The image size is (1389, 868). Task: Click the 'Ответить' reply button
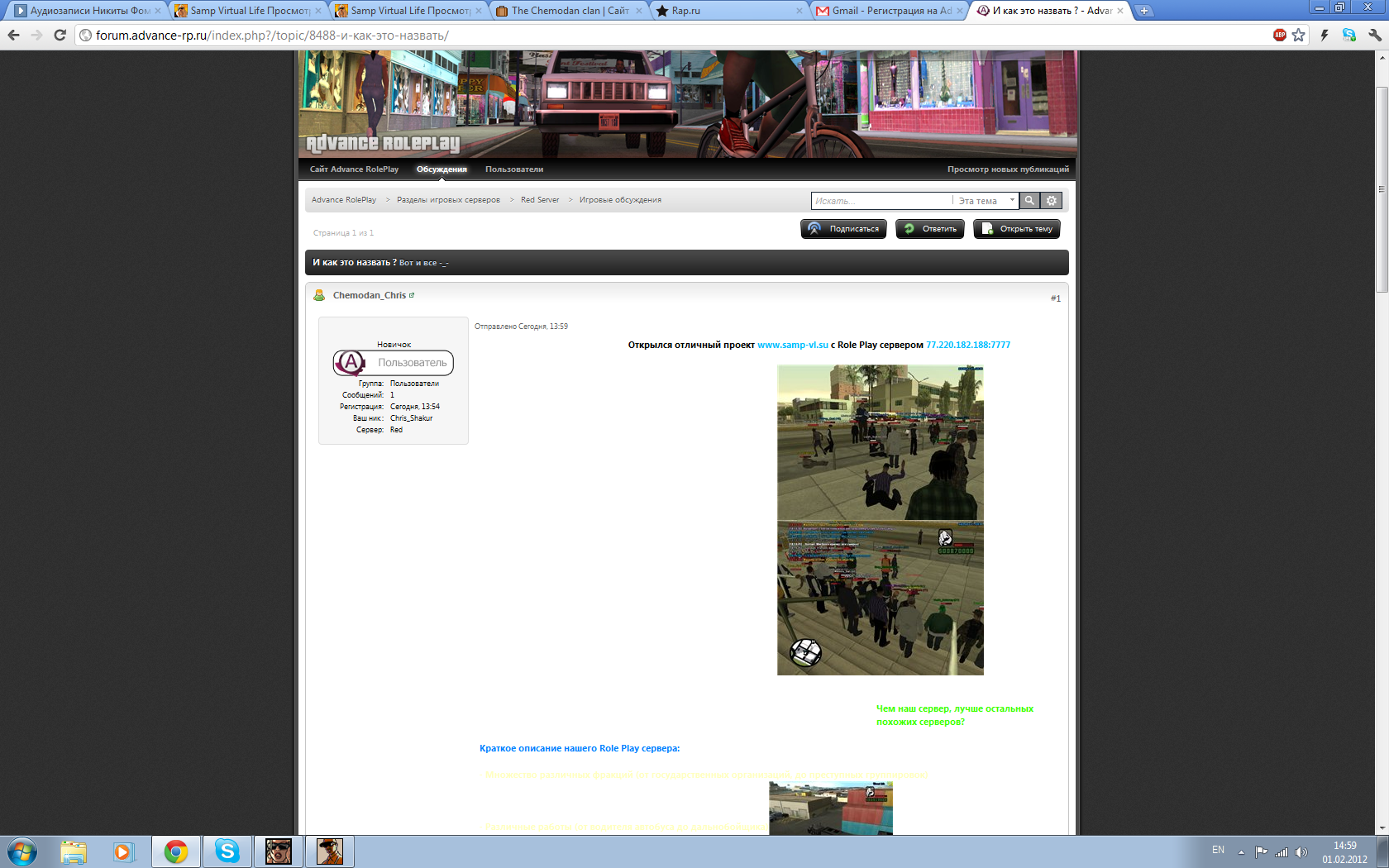[930, 229]
